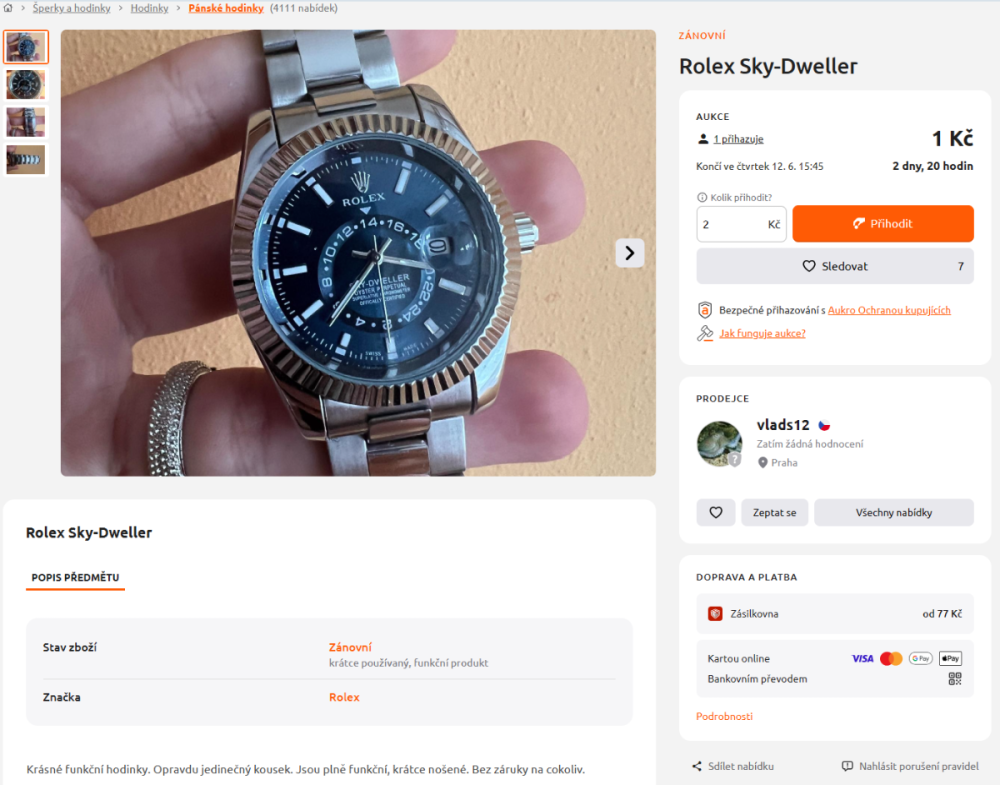Go to Pánské hodinky breadcrumb category
Image resolution: width=1000 pixels, height=785 pixels.
click(226, 8)
